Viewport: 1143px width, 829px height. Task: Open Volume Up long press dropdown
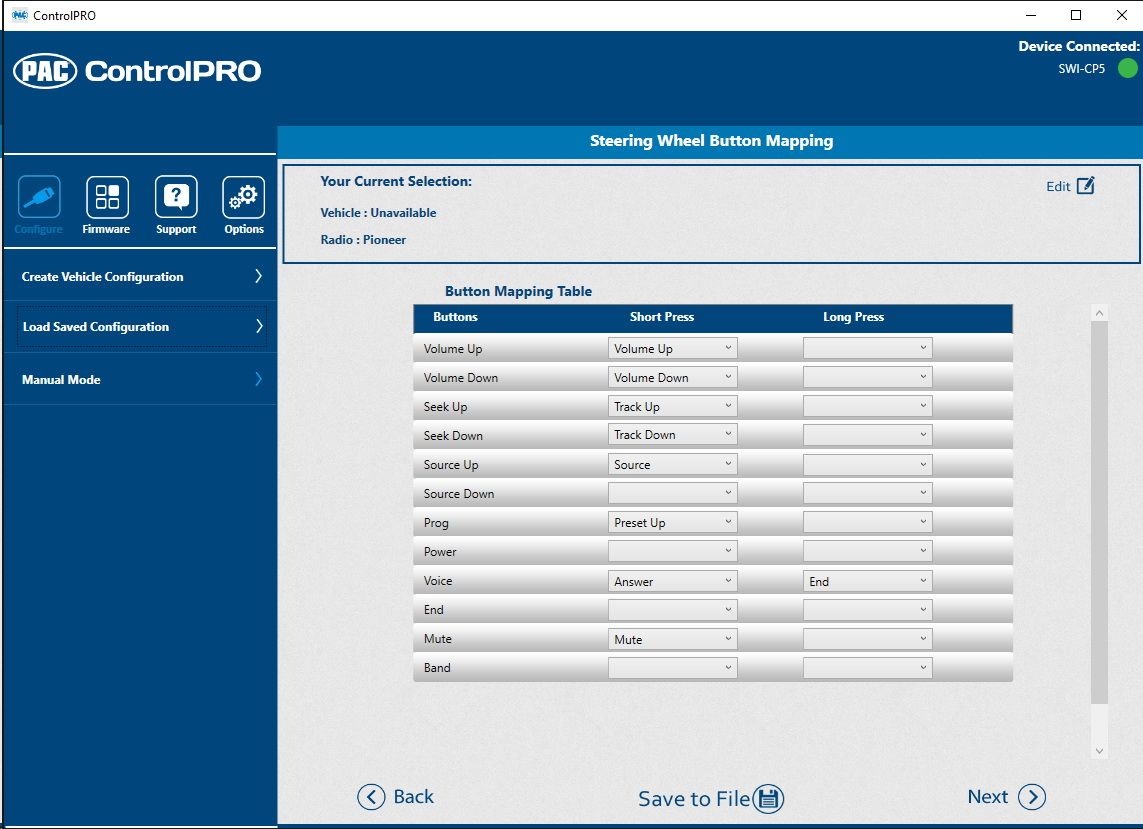coord(867,348)
